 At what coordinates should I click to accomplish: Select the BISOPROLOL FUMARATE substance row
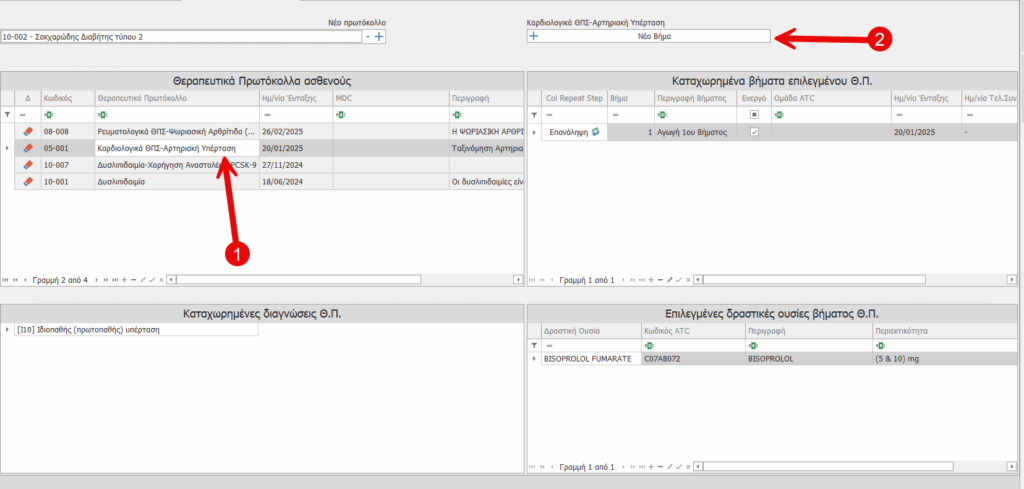click(587, 358)
